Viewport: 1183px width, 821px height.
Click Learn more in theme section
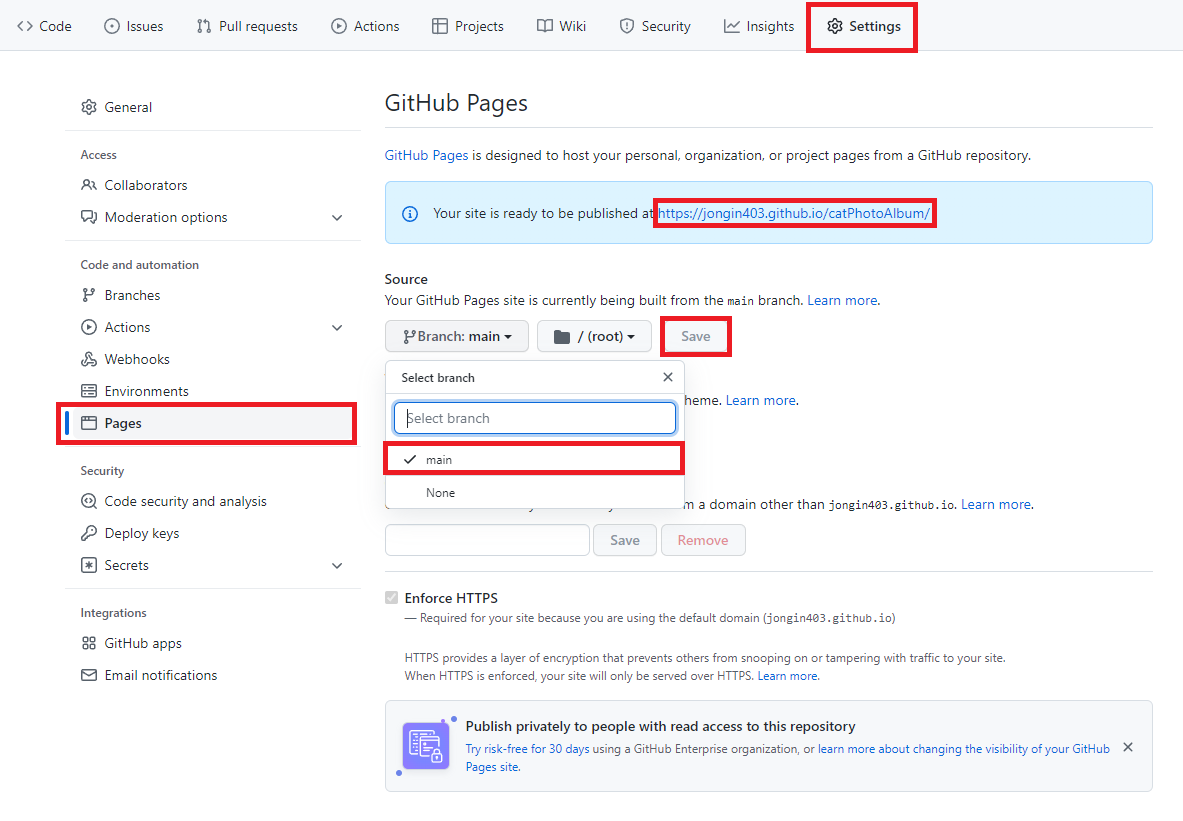(760, 401)
